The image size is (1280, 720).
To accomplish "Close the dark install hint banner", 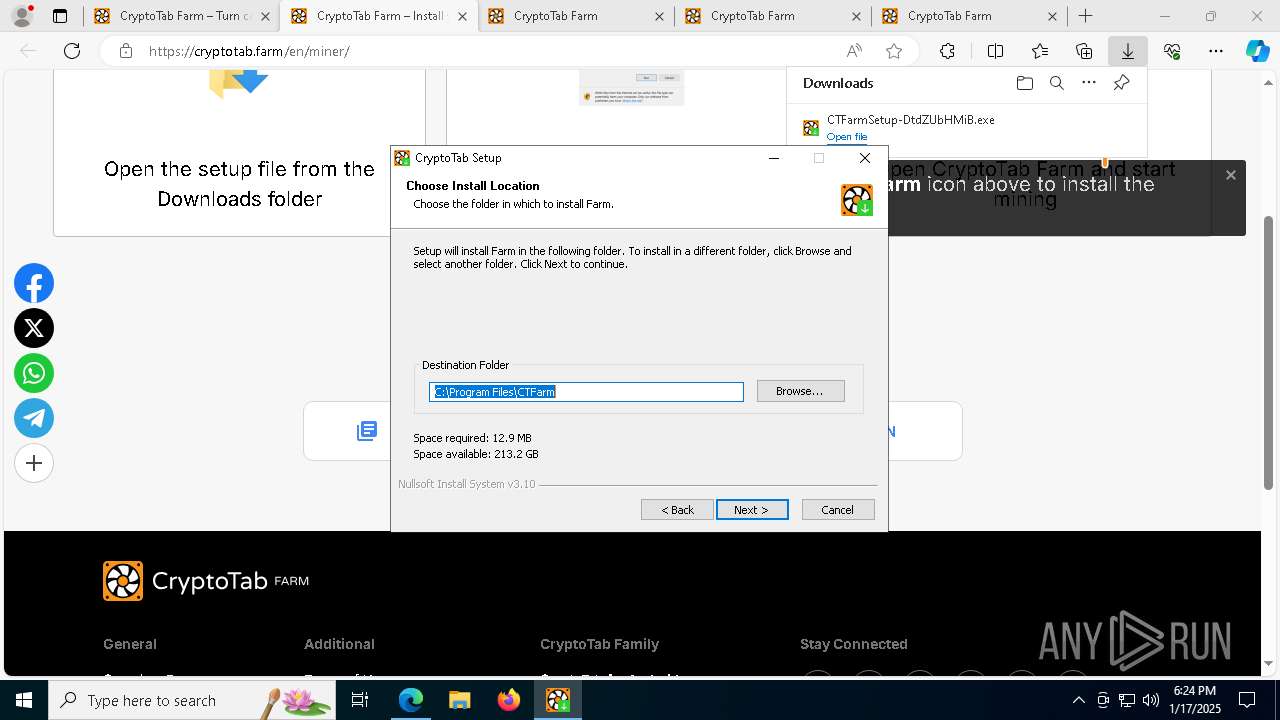I will [1231, 175].
